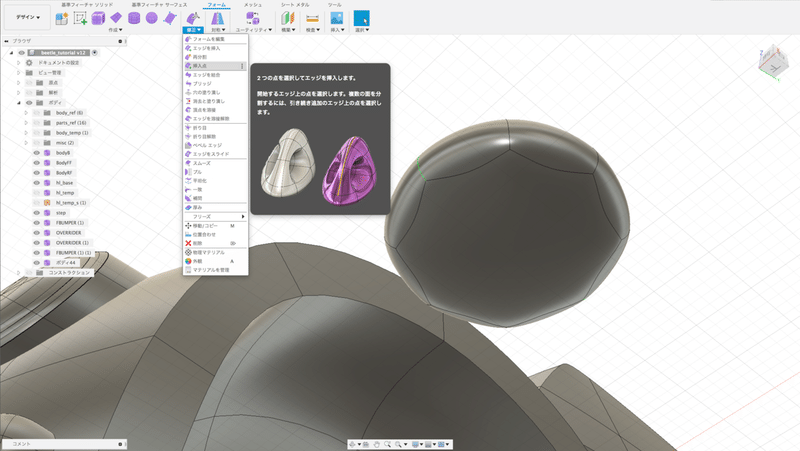Toggle visibility of the ボディ folder

click(x=29, y=103)
